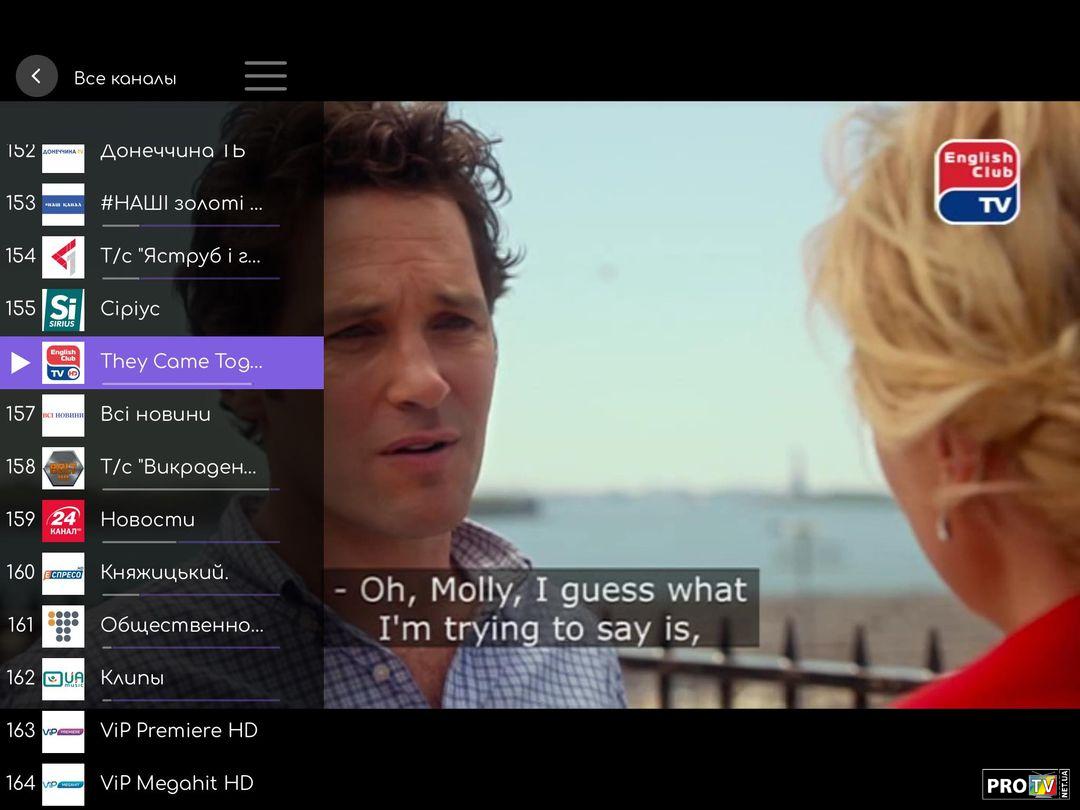This screenshot has width=1080, height=810.
Task: Switch to Всі новини channel 157
Action: coord(155,414)
